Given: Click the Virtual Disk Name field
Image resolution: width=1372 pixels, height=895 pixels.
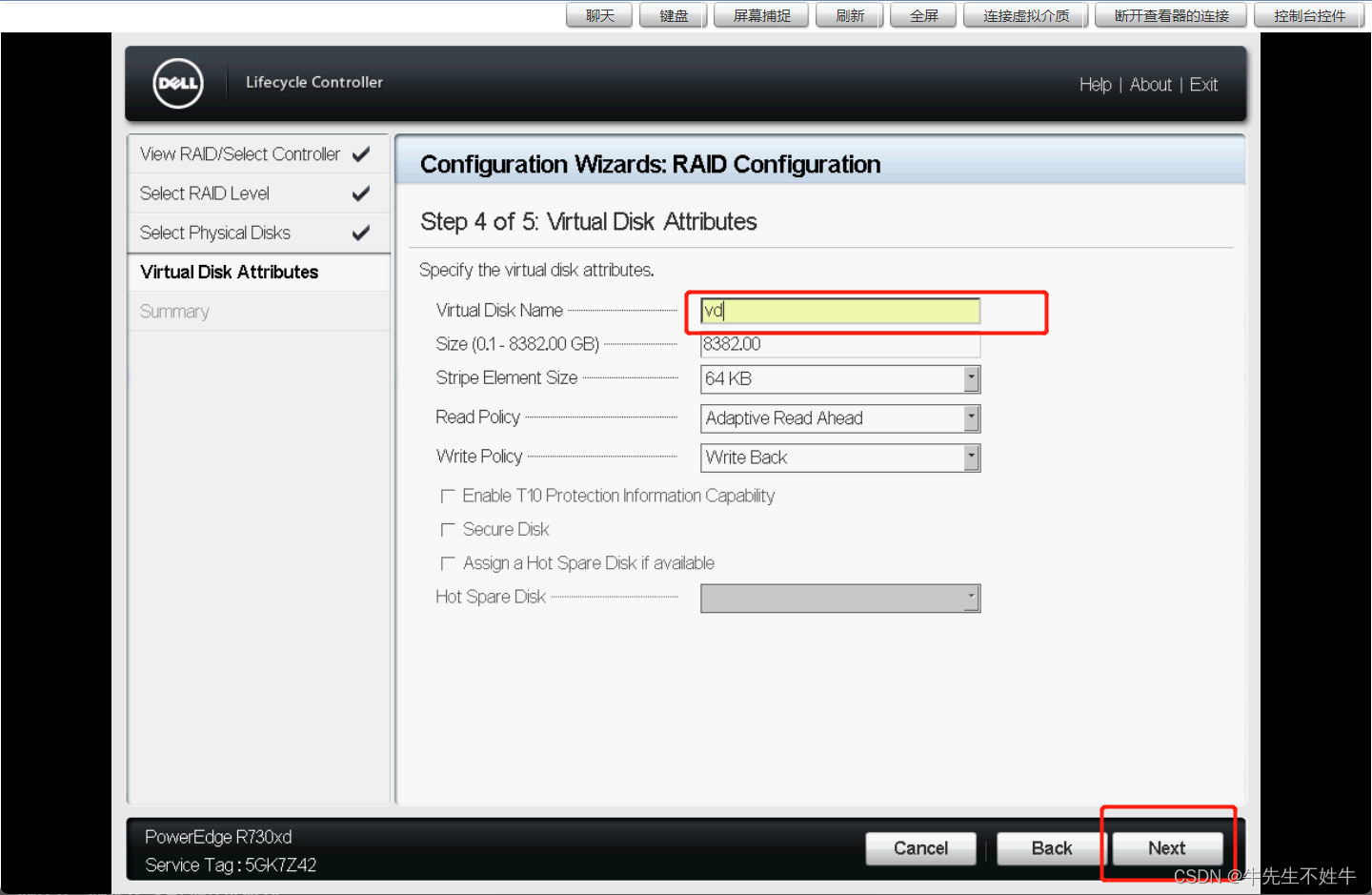Looking at the screenshot, I should pyautogui.click(x=840, y=311).
